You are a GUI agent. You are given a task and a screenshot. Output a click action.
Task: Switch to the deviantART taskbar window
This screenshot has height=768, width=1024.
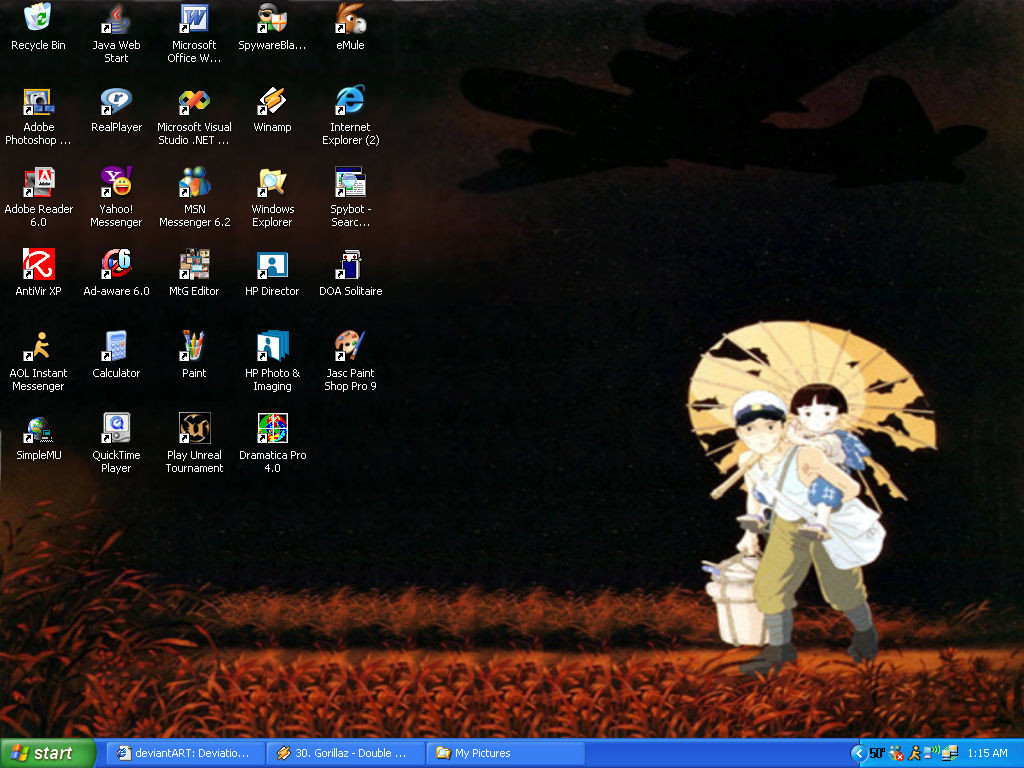point(185,753)
